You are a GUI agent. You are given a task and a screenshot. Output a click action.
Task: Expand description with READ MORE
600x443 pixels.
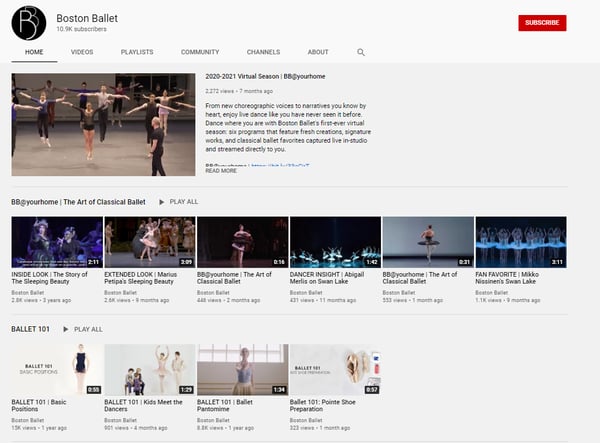coord(221,171)
